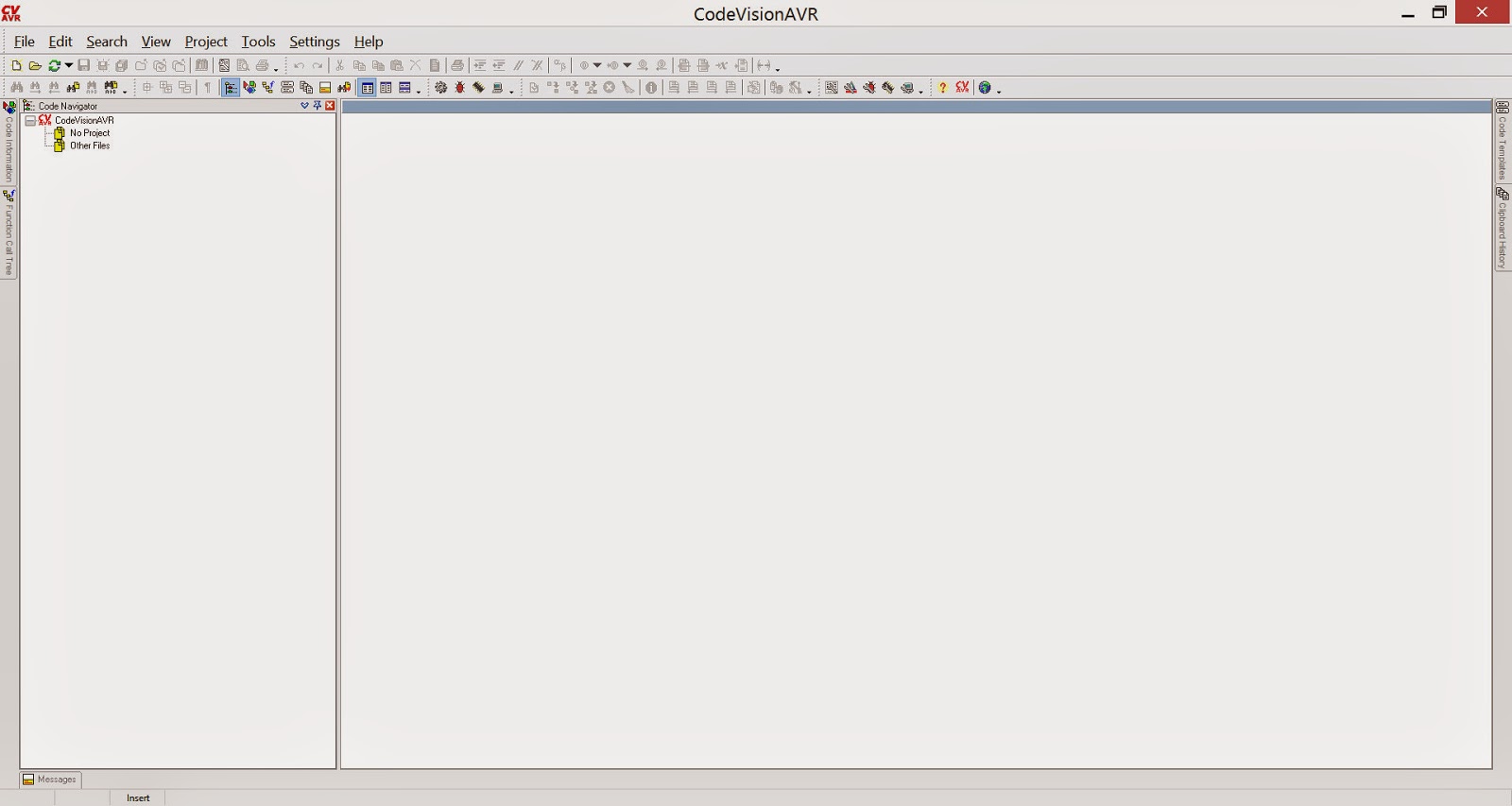Open the Code Information side tab
This screenshot has height=806, width=1512.
(9, 143)
